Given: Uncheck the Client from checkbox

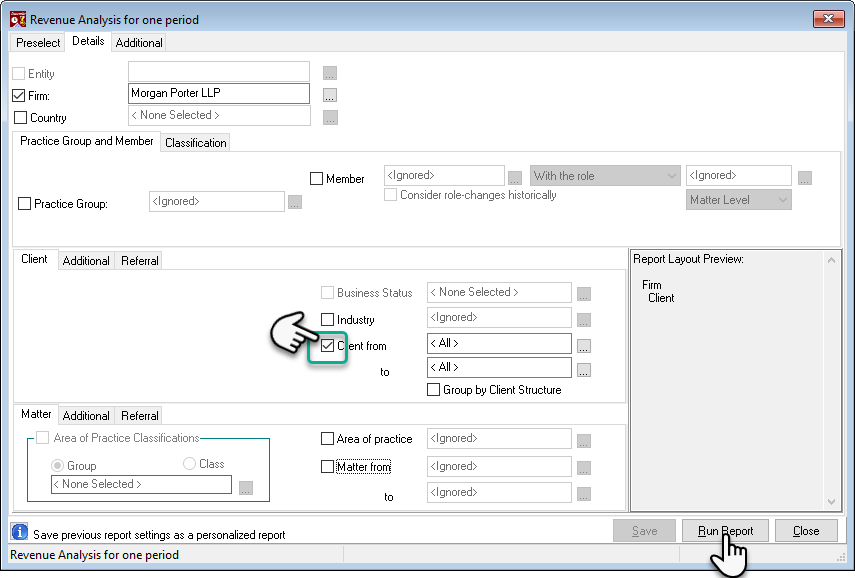Looking at the screenshot, I should coord(327,346).
